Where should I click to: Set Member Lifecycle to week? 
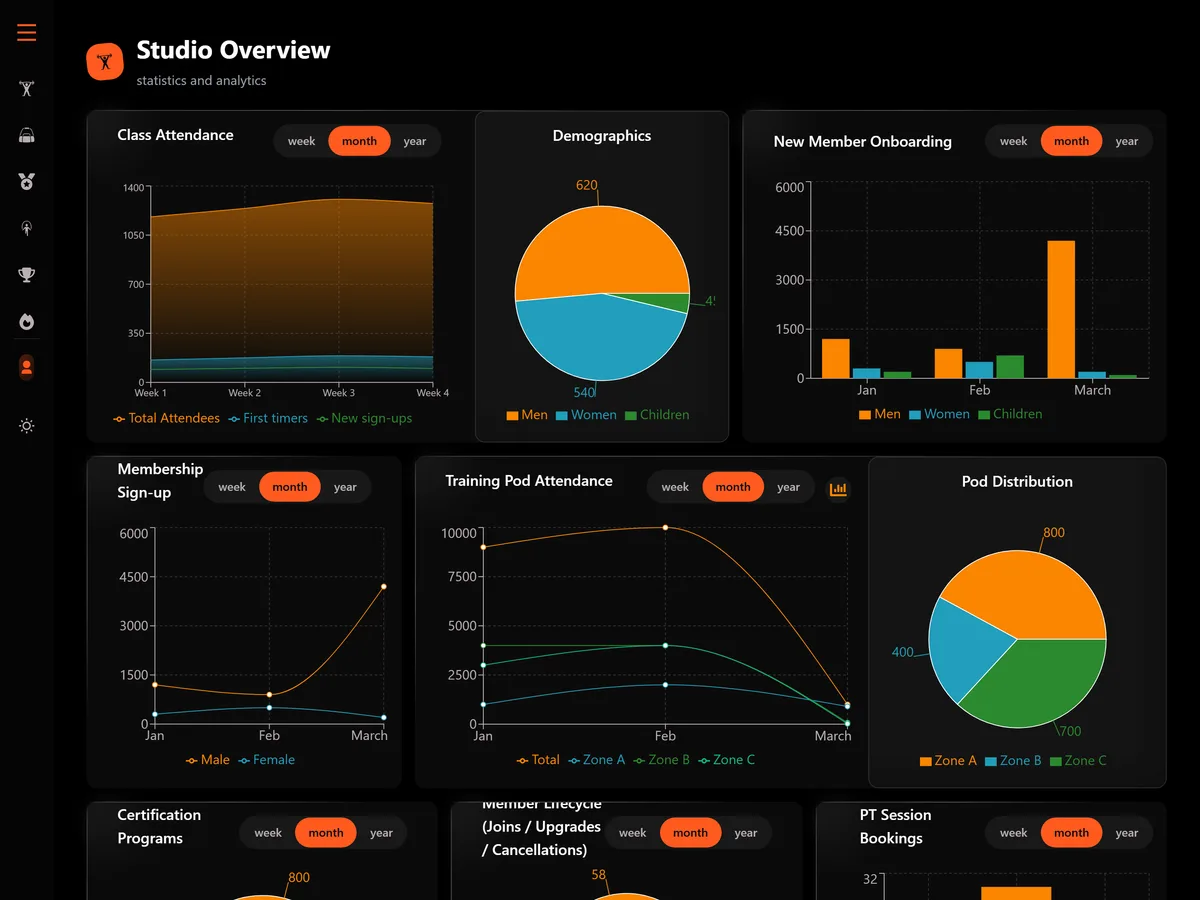pos(632,833)
